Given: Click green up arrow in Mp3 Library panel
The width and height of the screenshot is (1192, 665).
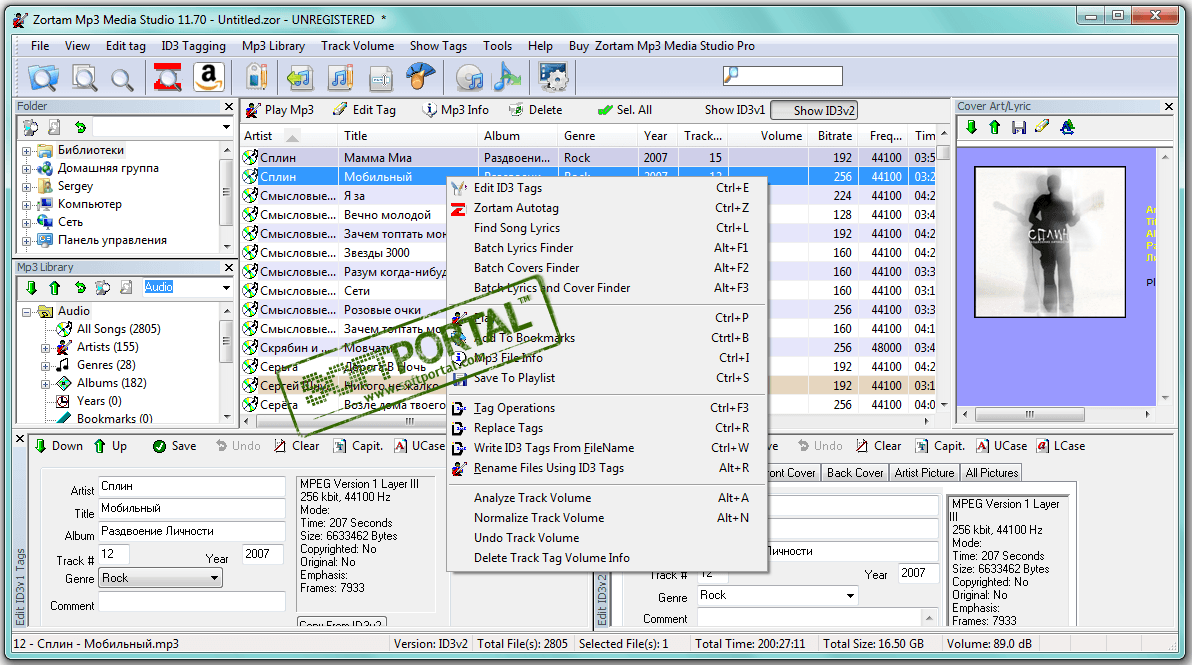Looking at the screenshot, I should click(x=55, y=287).
